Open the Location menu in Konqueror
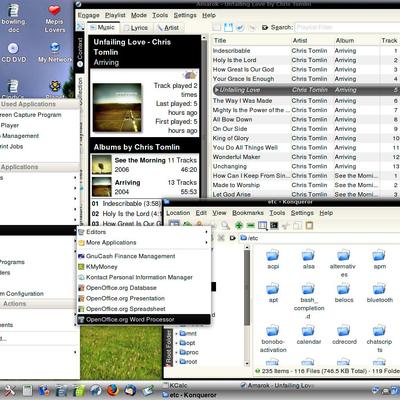This screenshot has height=400, width=400. coord(178,213)
